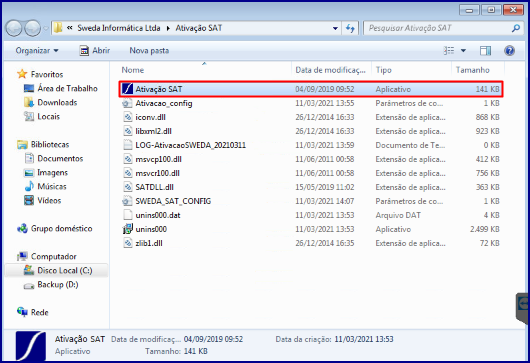Click the Sweda Informática Ltda breadcrumb
This screenshot has width=530, height=363.
(119, 28)
